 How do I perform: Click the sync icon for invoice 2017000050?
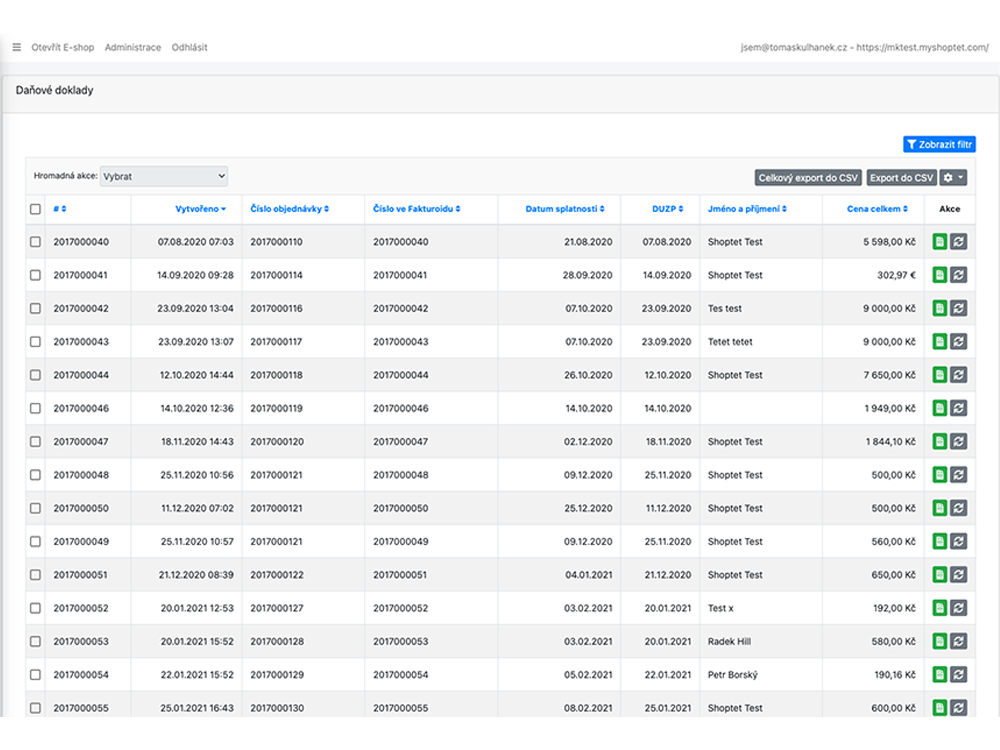pos(959,508)
